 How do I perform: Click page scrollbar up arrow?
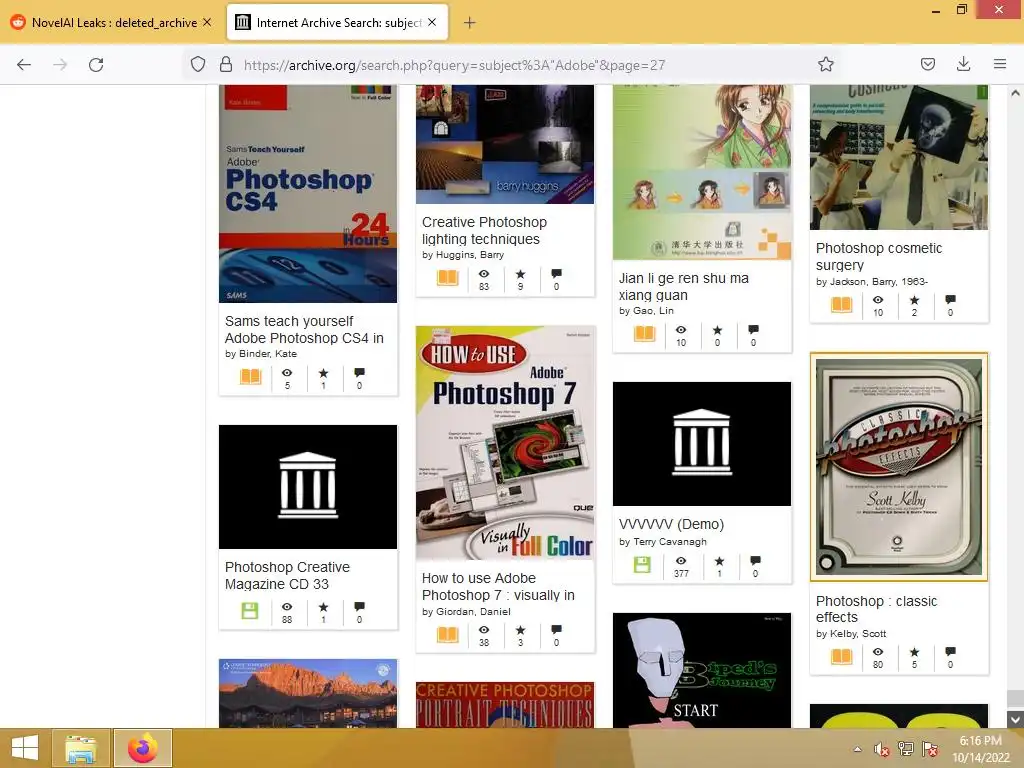click(1015, 93)
